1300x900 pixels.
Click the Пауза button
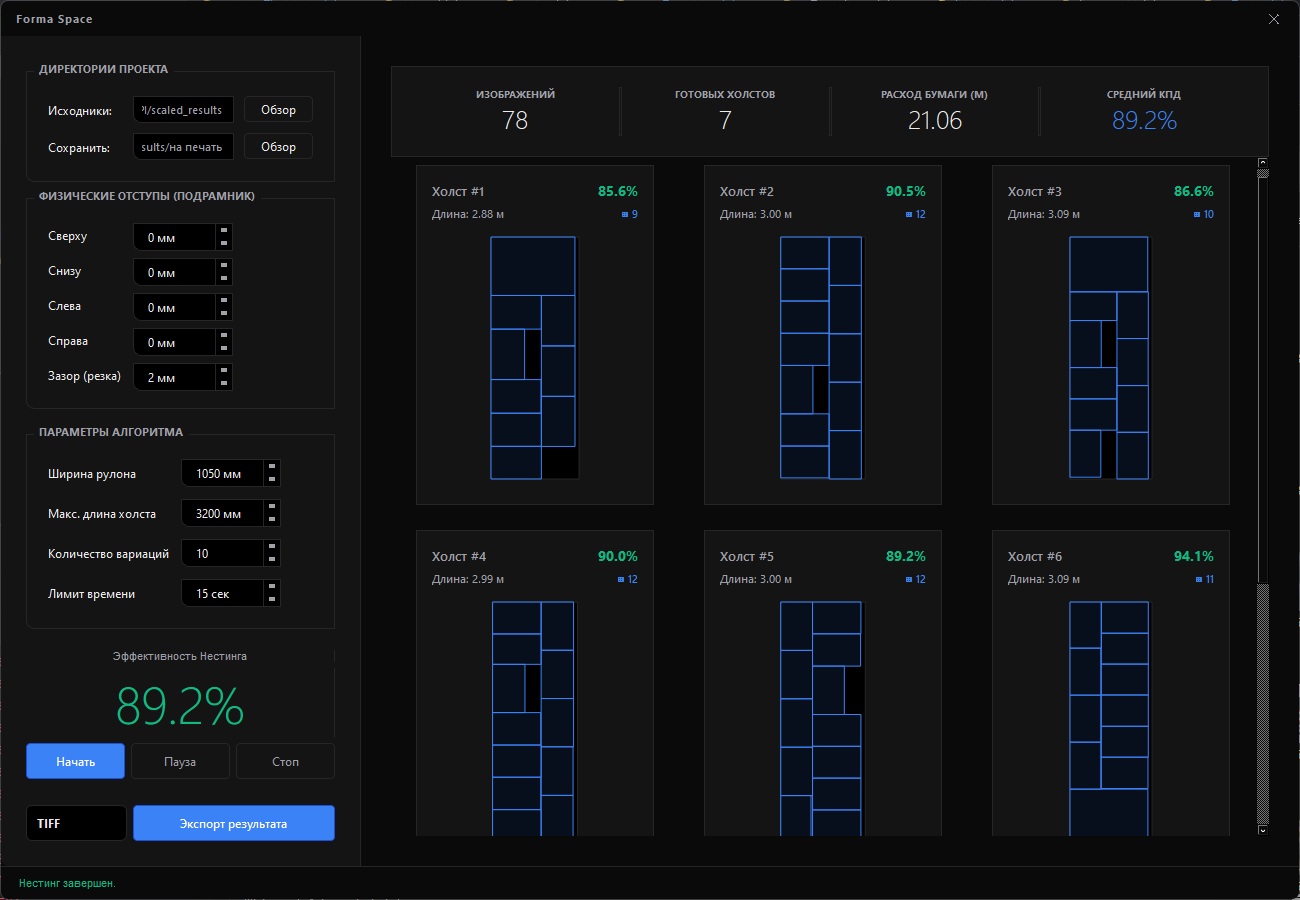(x=180, y=761)
